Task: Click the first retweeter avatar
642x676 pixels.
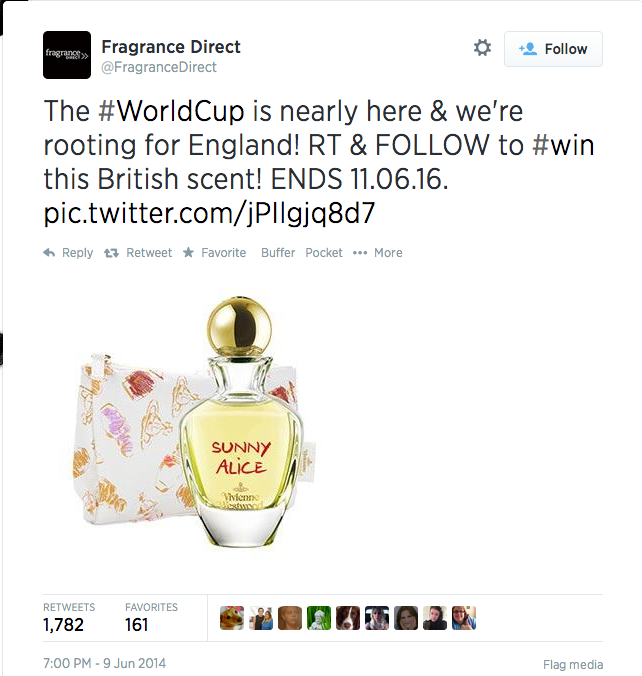Action: 232,618
